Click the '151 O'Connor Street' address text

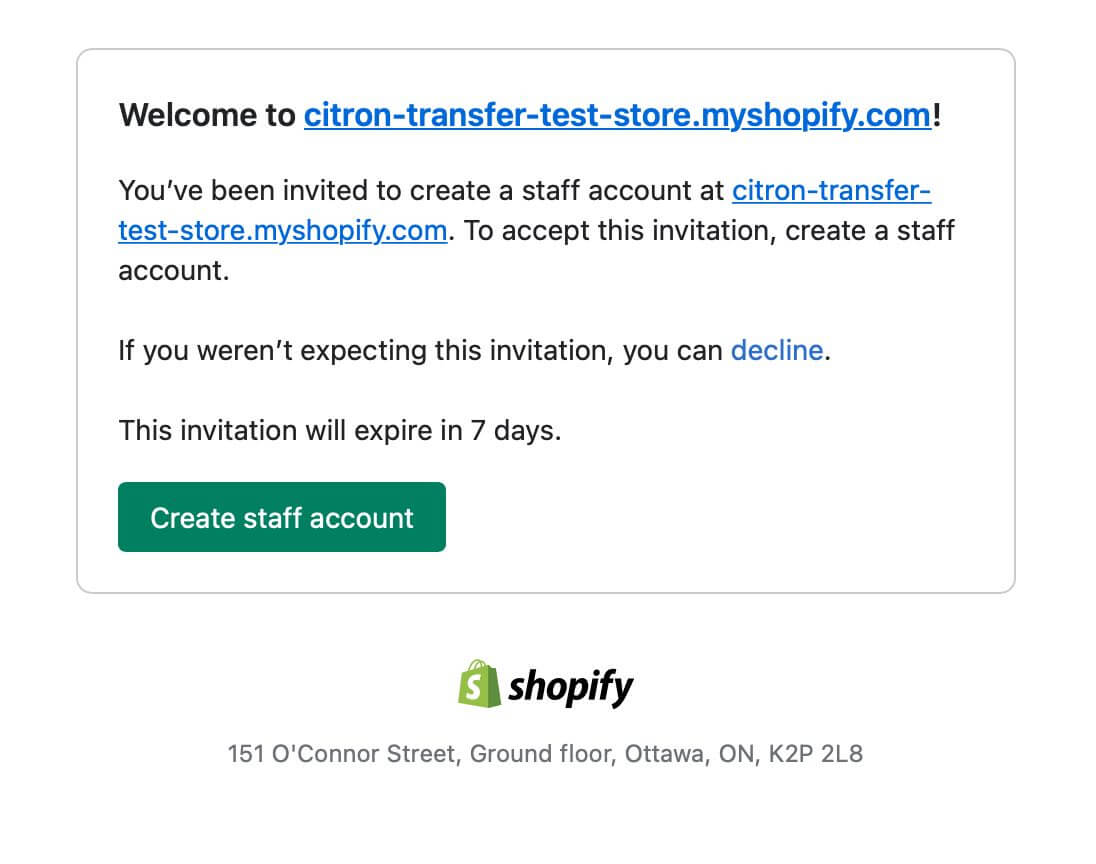pyautogui.click(x=341, y=754)
